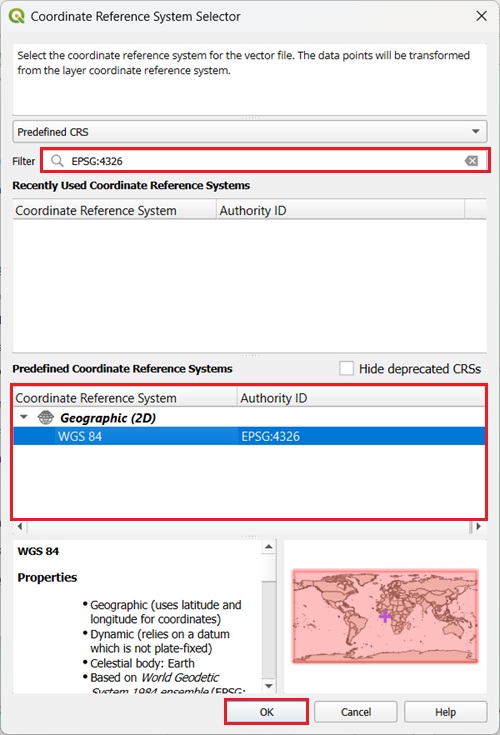Sort recently used list by Coordinate Reference System
This screenshot has width=500, height=735.
[114, 210]
